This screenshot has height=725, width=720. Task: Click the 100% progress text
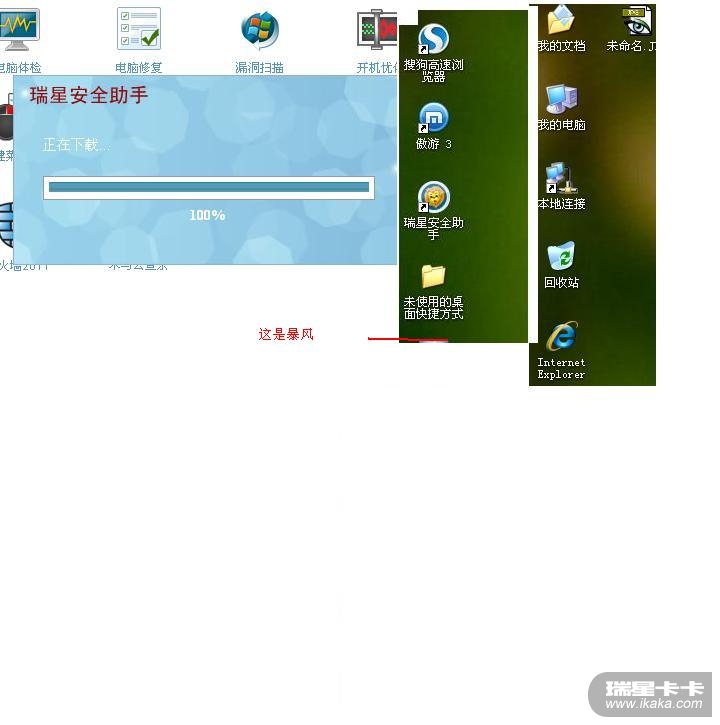click(x=207, y=215)
